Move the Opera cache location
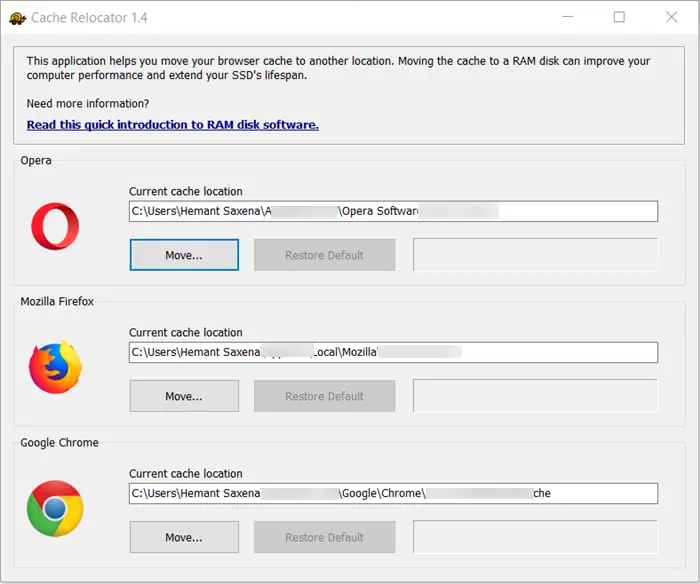 pyautogui.click(x=184, y=255)
